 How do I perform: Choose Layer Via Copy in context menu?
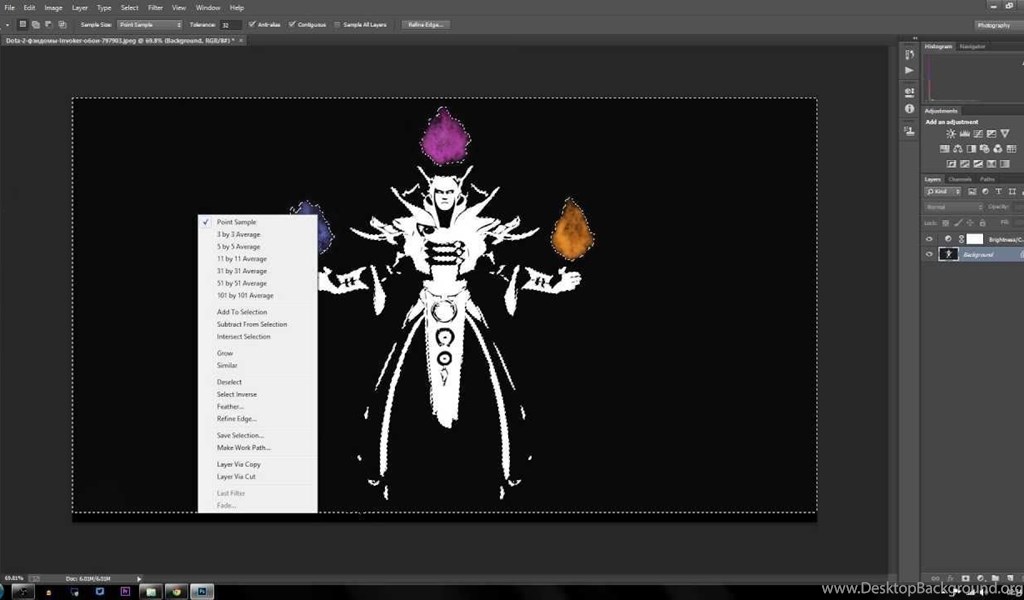(238, 464)
